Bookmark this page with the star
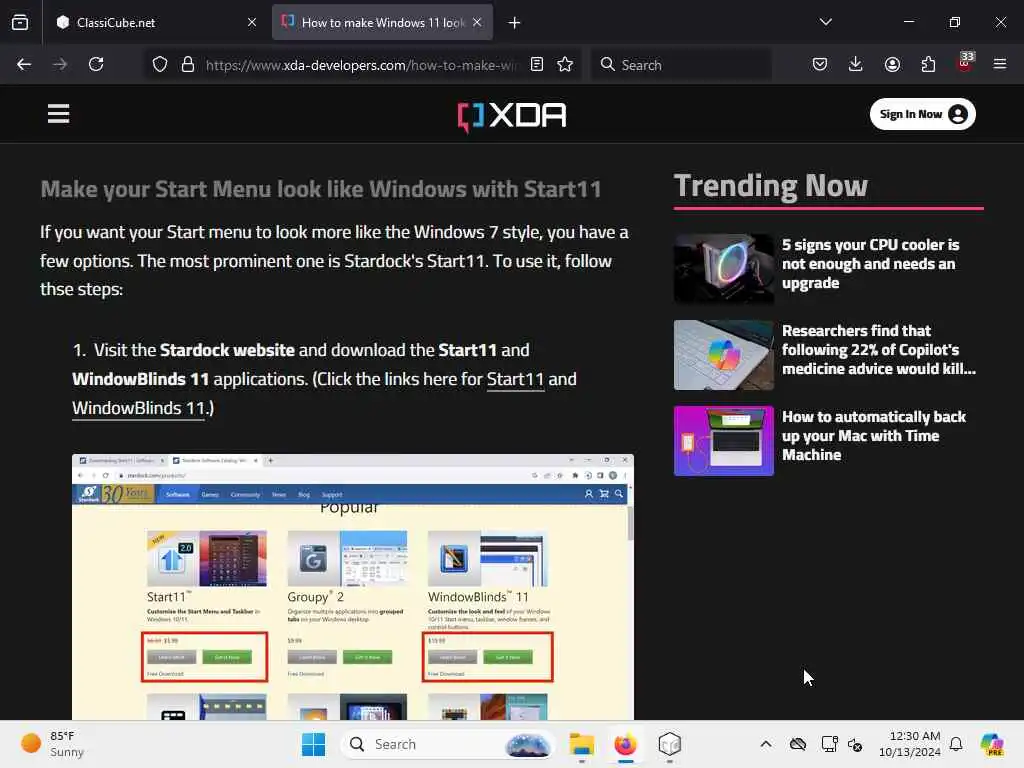The width and height of the screenshot is (1024, 768). pos(565,64)
